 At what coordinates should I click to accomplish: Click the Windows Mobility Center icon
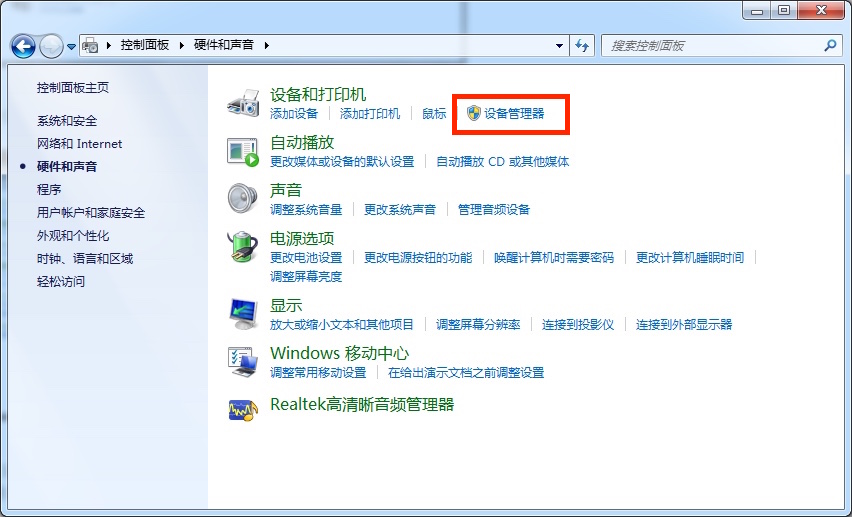[243, 362]
